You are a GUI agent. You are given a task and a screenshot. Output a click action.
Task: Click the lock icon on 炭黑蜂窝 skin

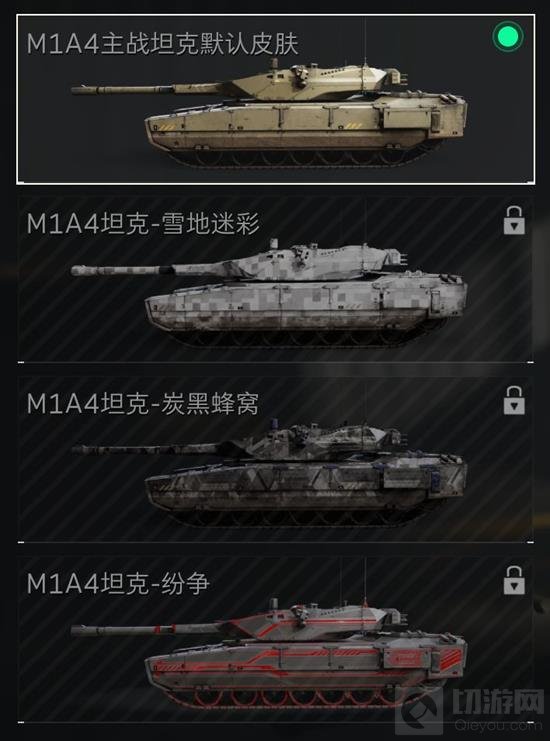tap(514, 401)
